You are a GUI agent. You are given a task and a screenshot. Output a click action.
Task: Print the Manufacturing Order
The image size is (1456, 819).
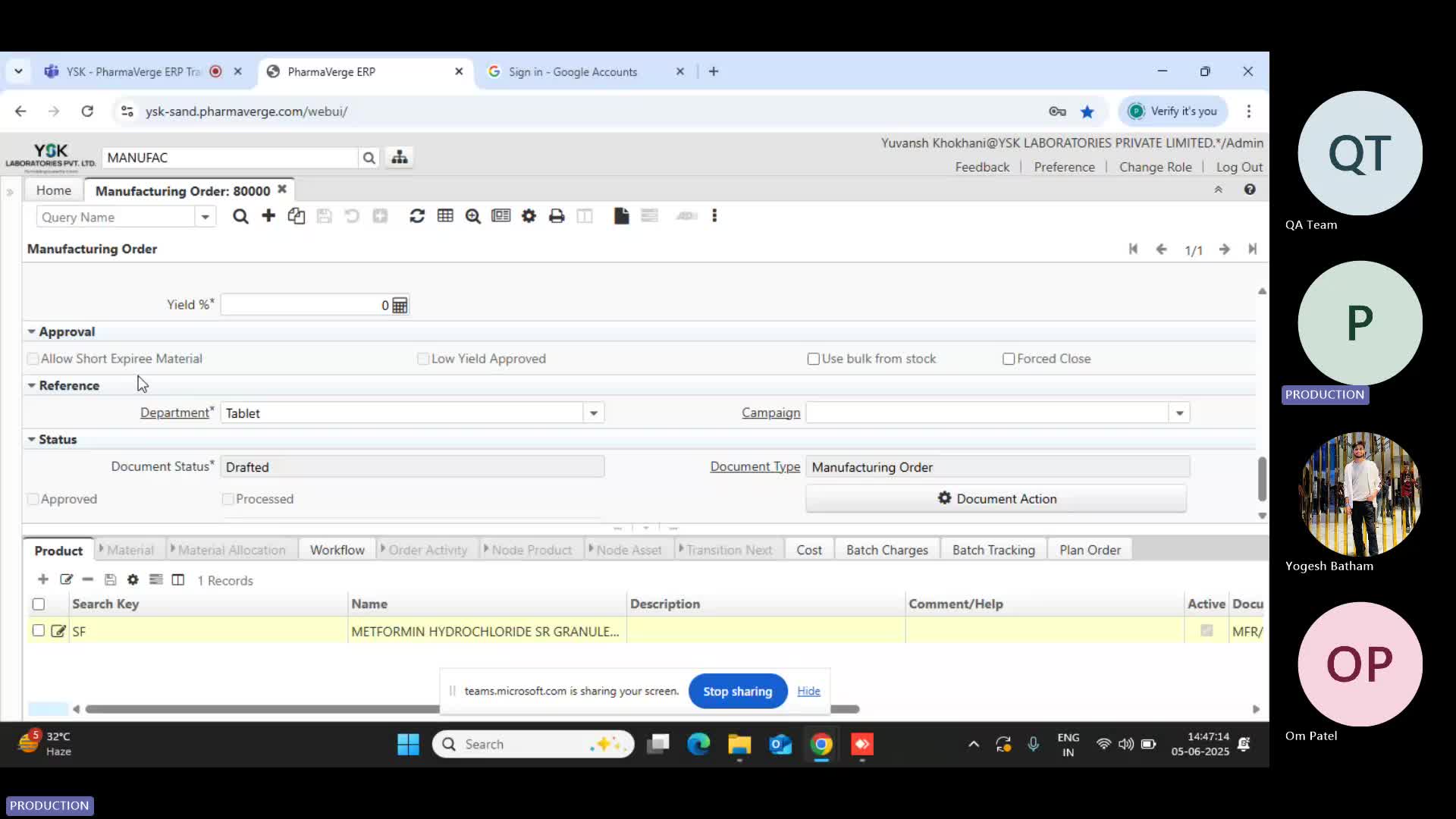pyautogui.click(x=557, y=216)
